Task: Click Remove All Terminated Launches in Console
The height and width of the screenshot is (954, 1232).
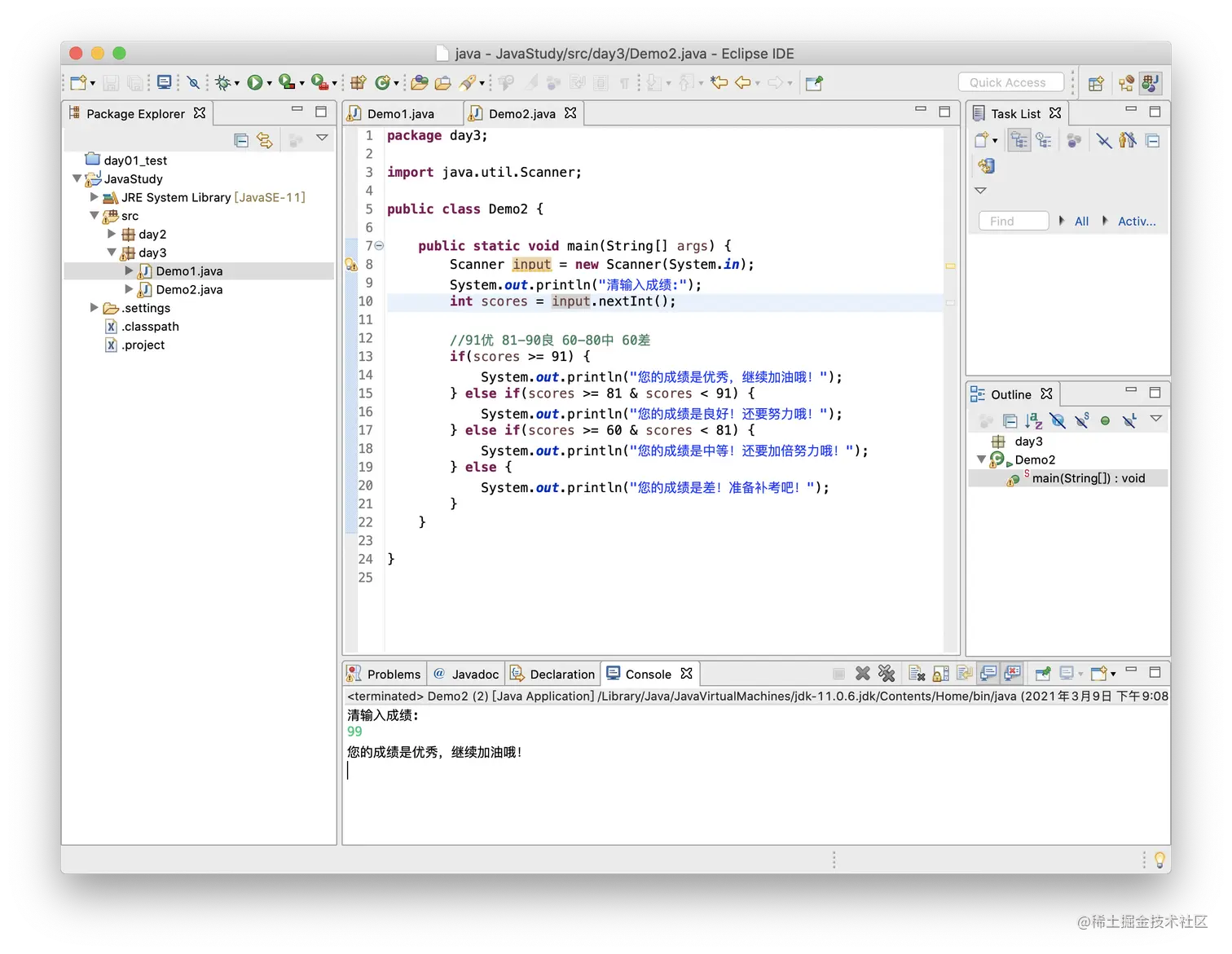Action: coord(887,674)
